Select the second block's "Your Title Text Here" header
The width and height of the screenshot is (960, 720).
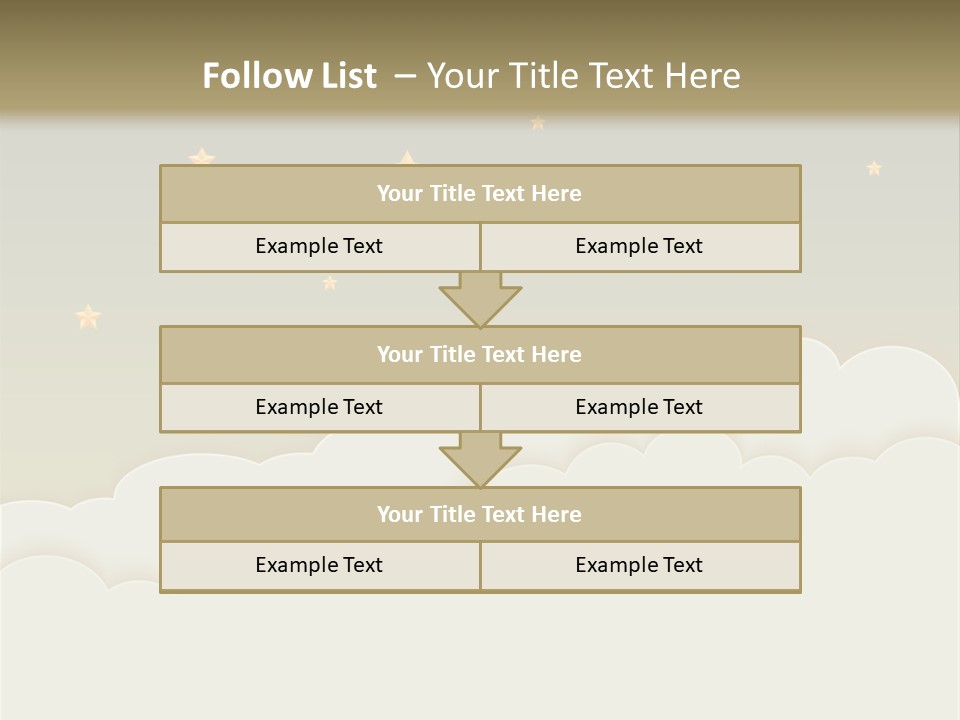(x=479, y=354)
